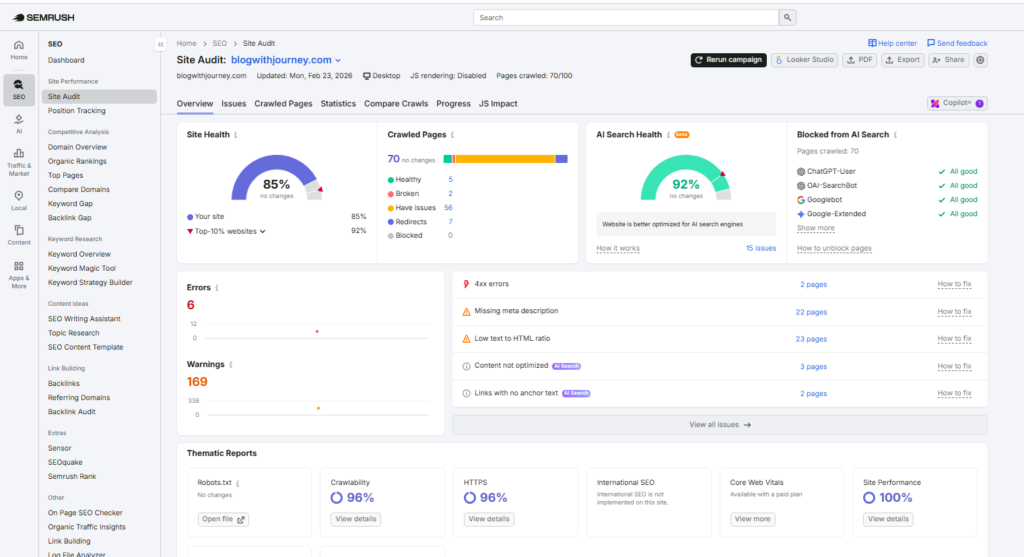View details for Crawlability report
This screenshot has height=557, width=1024.
pos(355,519)
